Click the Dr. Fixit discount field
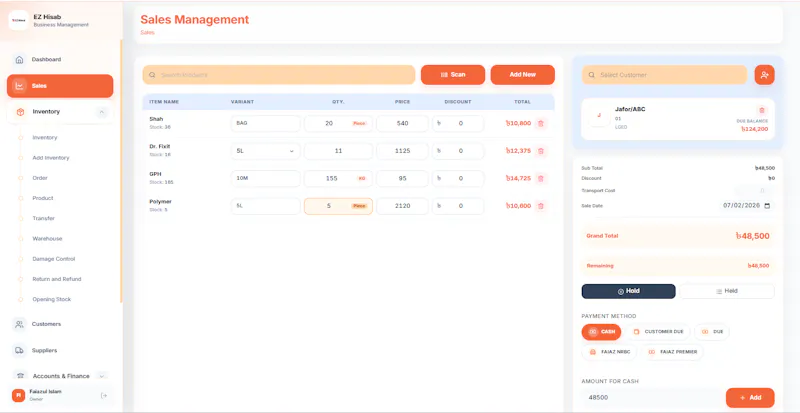 point(458,151)
